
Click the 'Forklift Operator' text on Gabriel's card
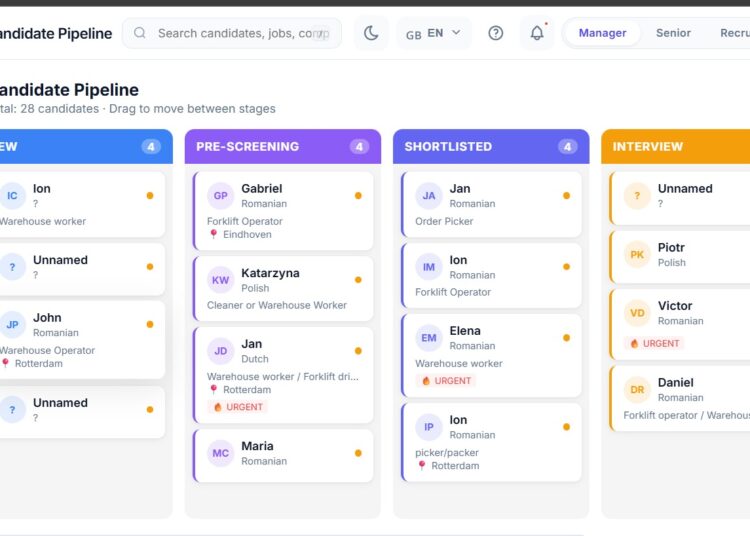244,221
